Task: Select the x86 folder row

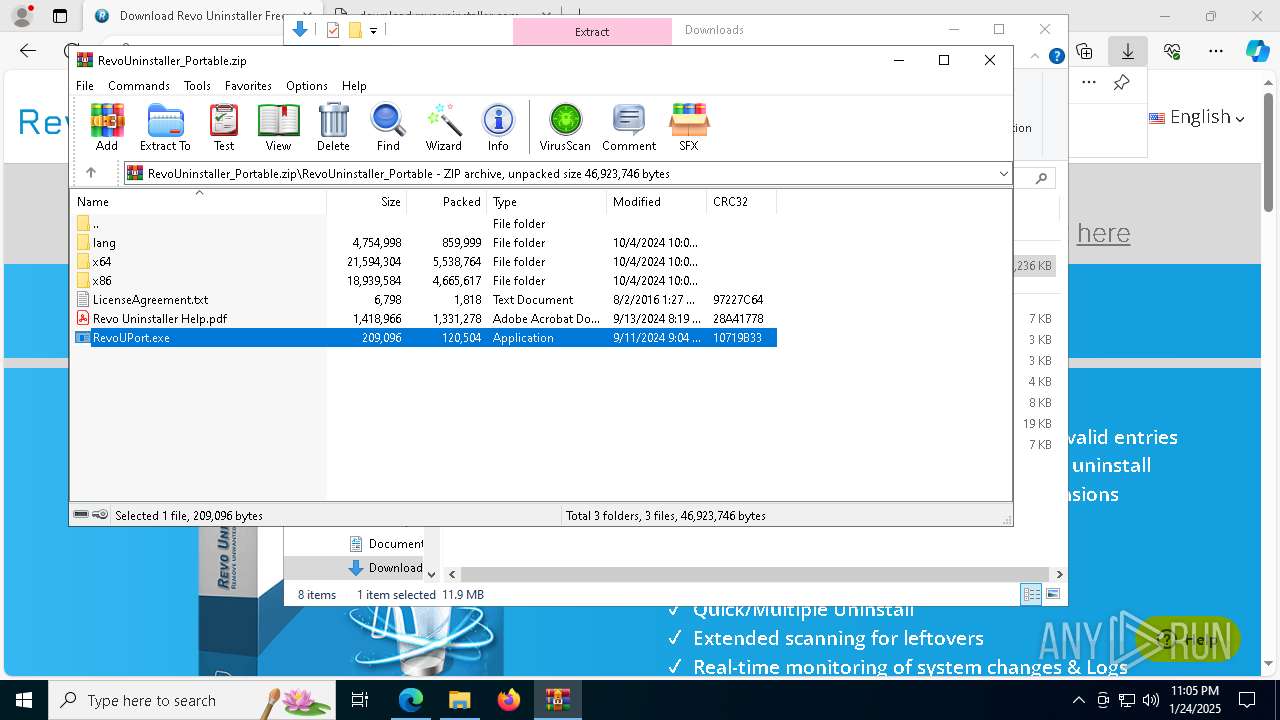Action: tap(424, 281)
